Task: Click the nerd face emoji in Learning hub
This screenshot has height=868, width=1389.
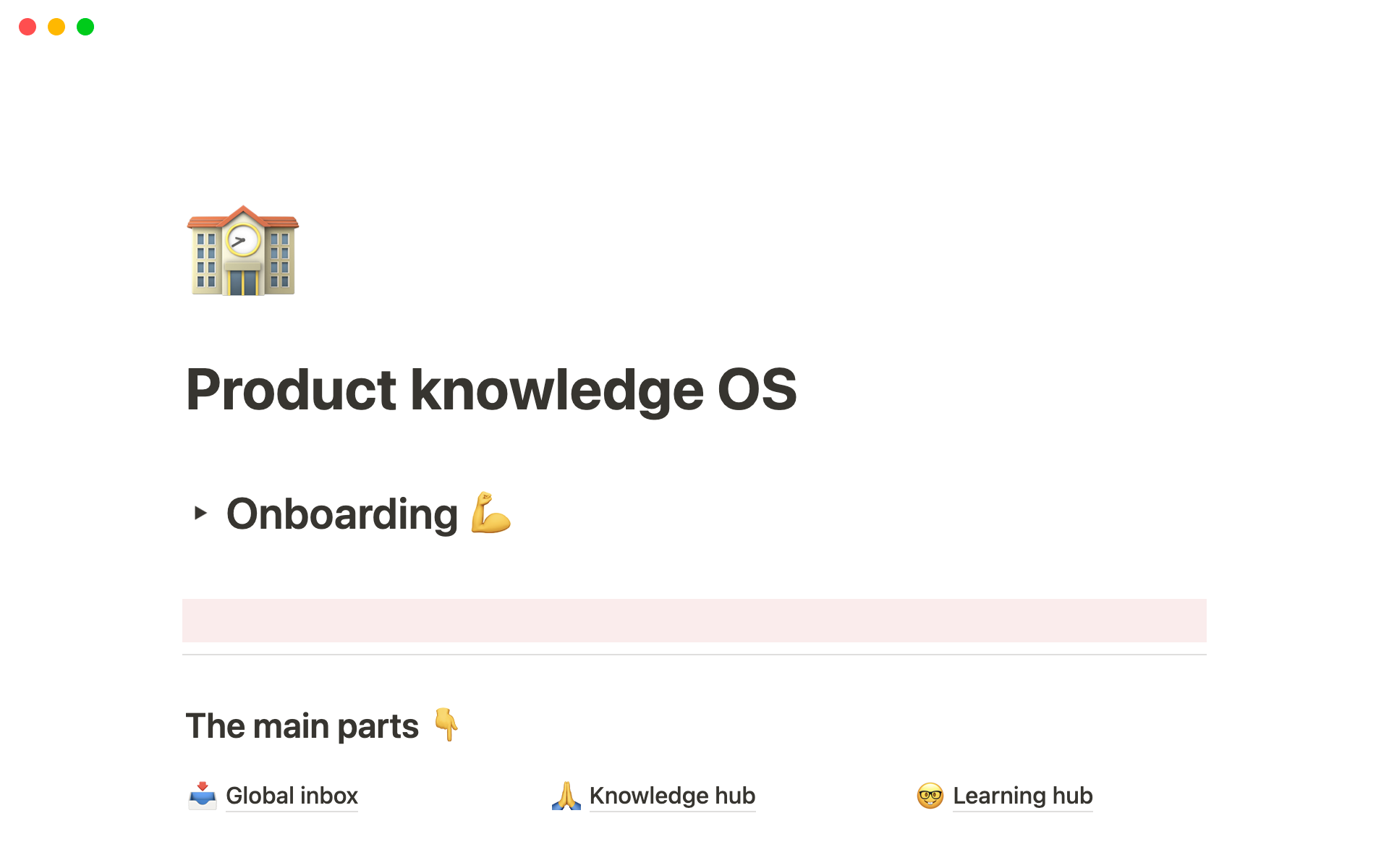Action: click(922, 795)
